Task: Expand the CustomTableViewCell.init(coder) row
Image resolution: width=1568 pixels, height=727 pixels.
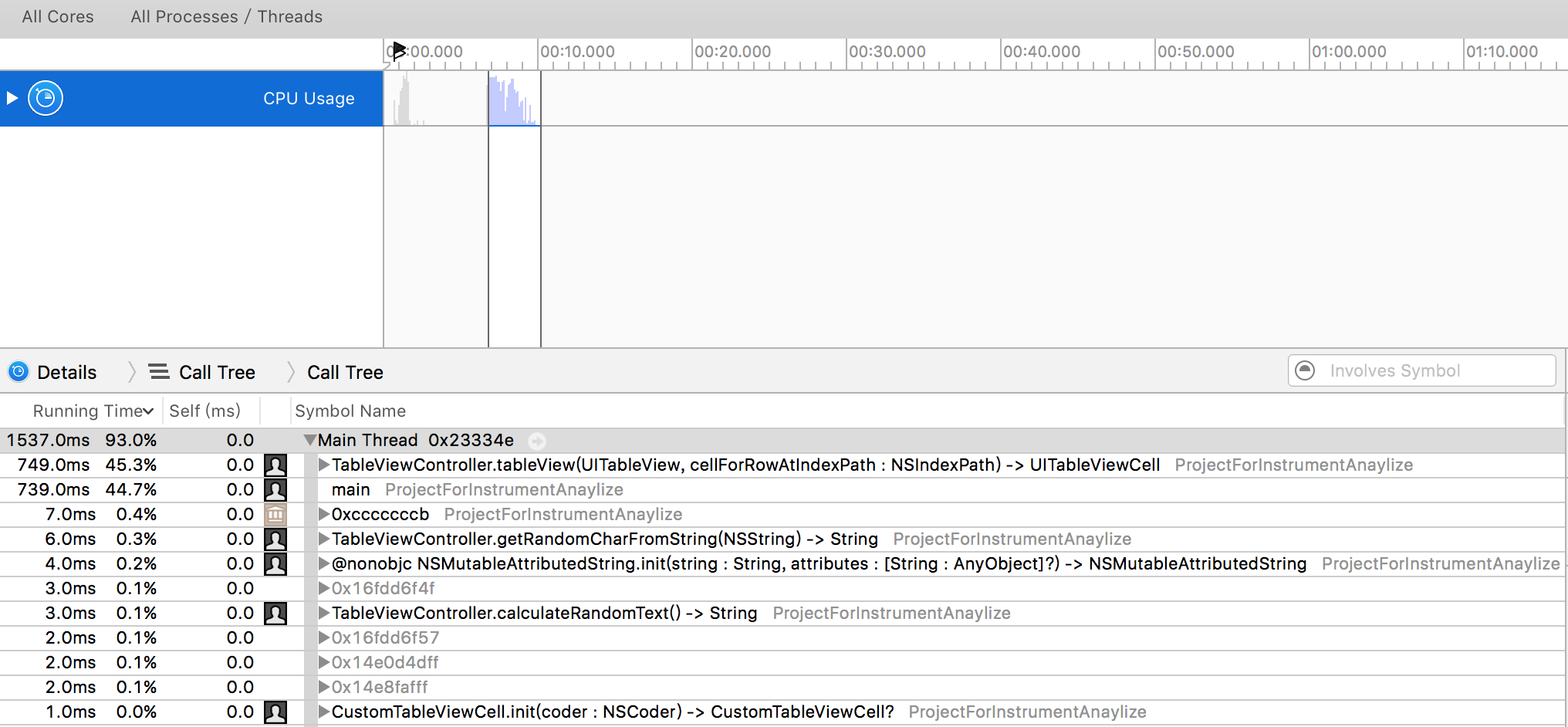Action: click(324, 712)
